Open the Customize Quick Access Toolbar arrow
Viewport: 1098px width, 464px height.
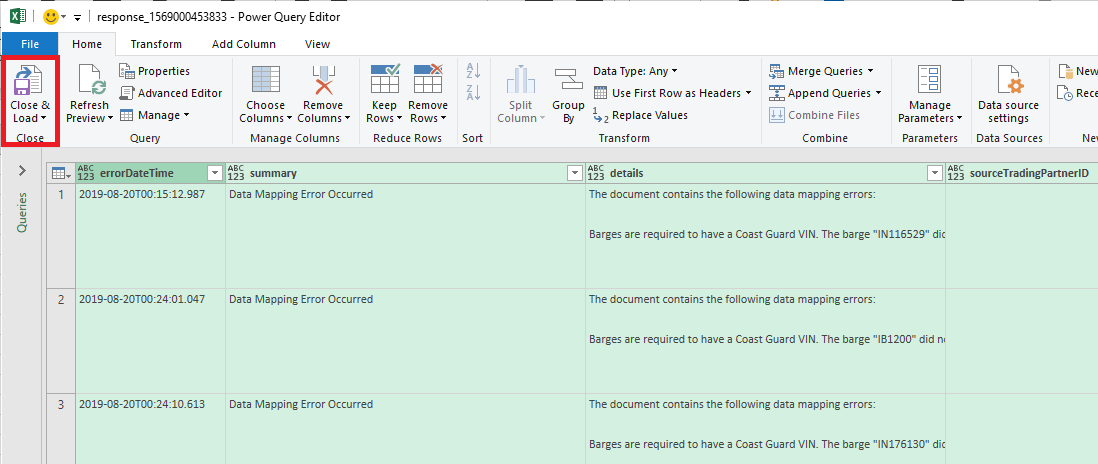77,17
